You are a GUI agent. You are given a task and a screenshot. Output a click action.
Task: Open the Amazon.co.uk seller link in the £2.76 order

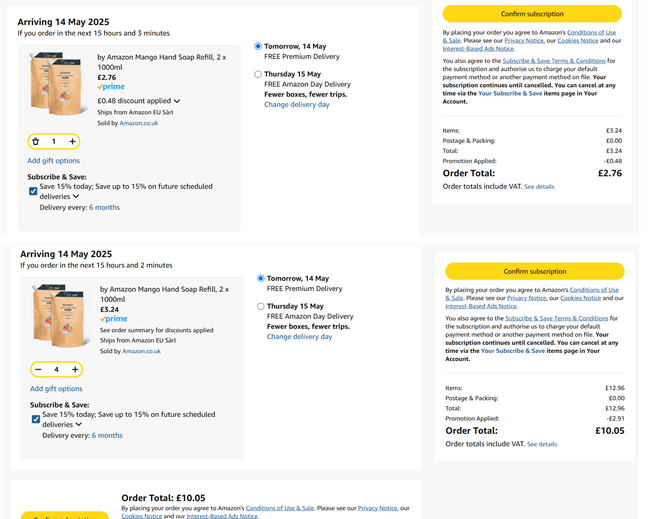(138, 123)
